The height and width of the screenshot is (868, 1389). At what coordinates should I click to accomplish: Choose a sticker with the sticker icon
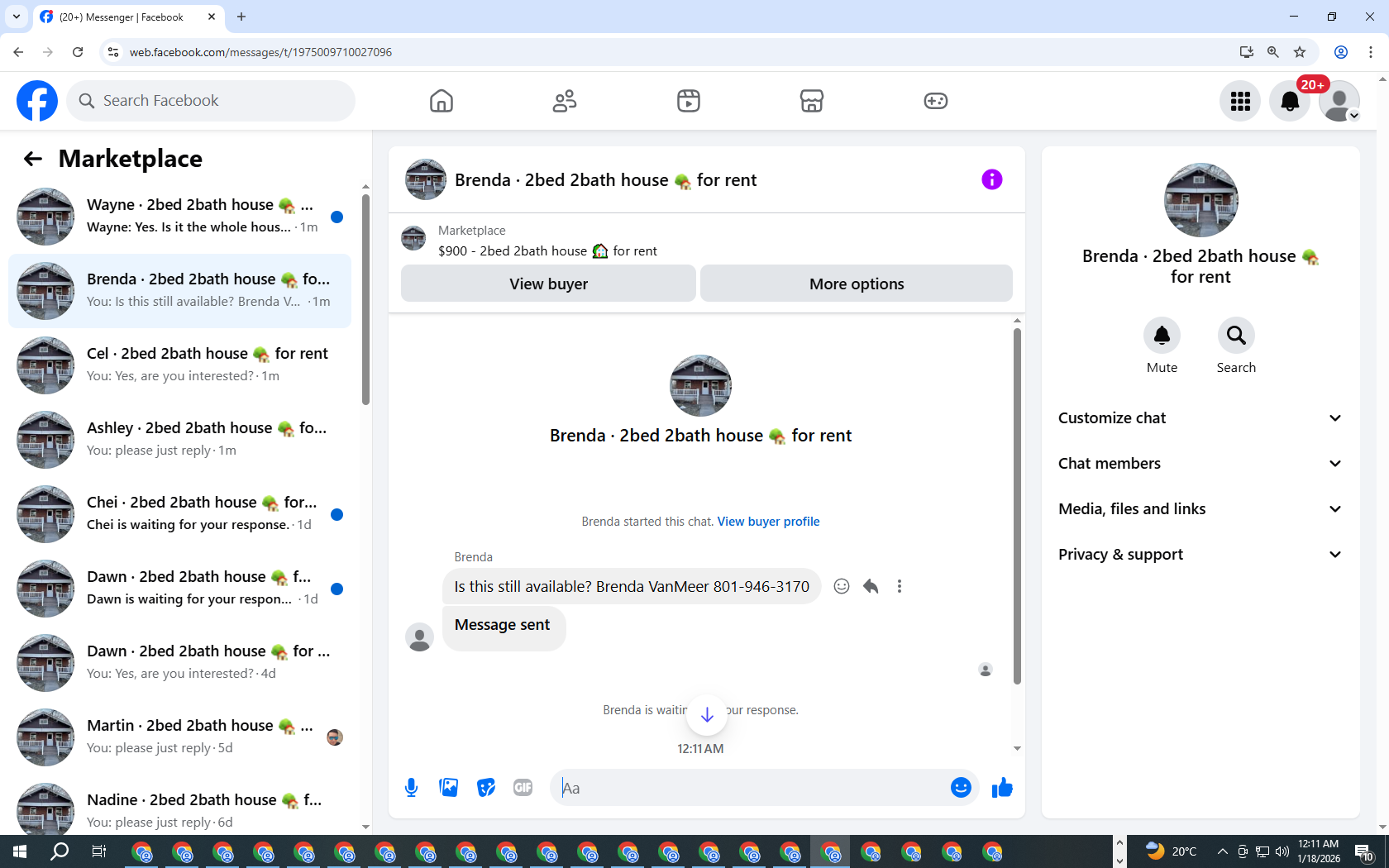pyautogui.click(x=486, y=788)
